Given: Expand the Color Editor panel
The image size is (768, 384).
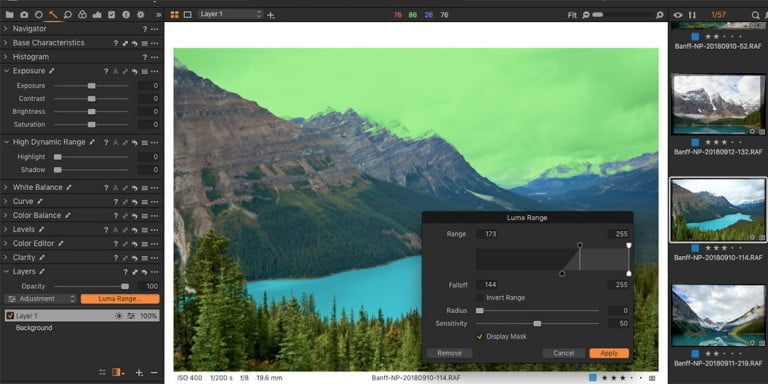Looking at the screenshot, I should [x=6, y=244].
